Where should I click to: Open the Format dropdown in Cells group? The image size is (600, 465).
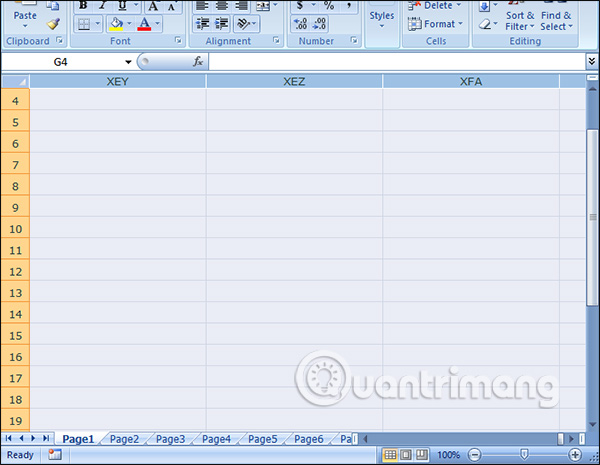(434, 23)
